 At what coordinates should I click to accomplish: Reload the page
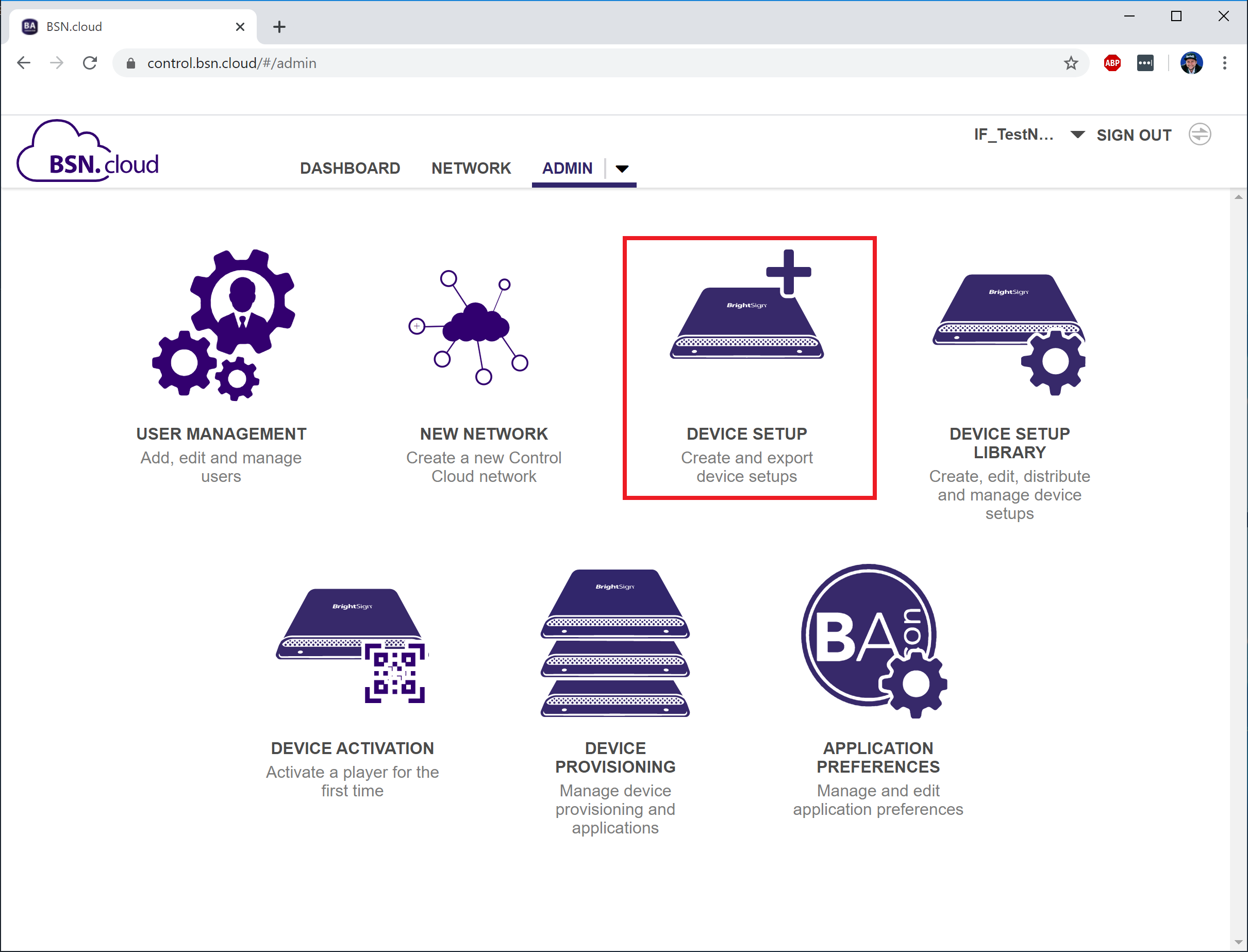(x=90, y=63)
